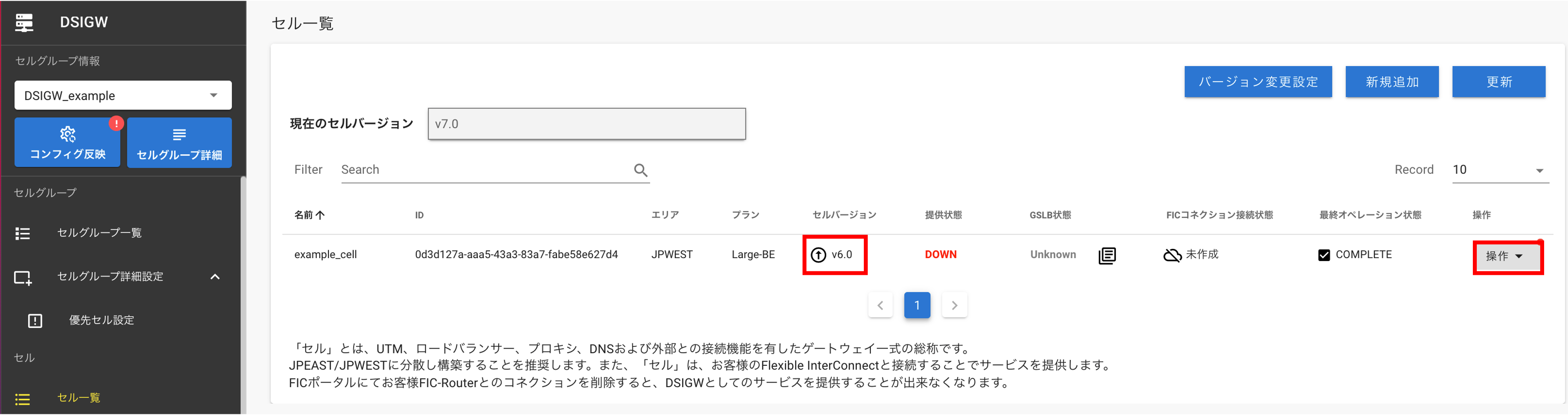
Task: Click the example_cell name cell
Action: click(326, 255)
